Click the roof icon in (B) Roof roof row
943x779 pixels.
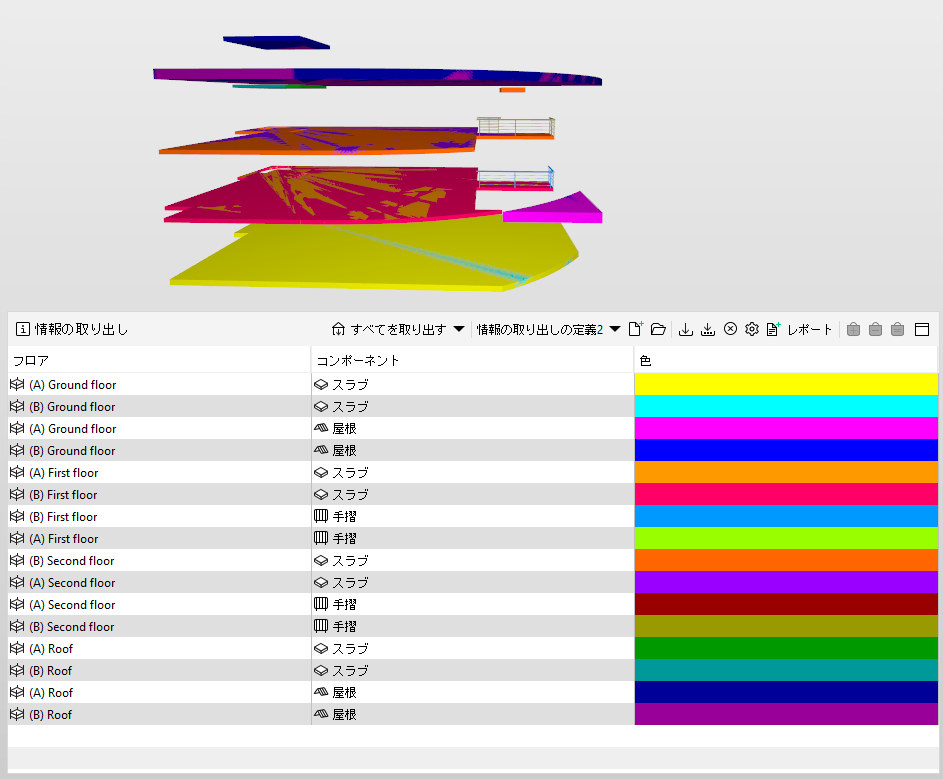[x=321, y=714]
